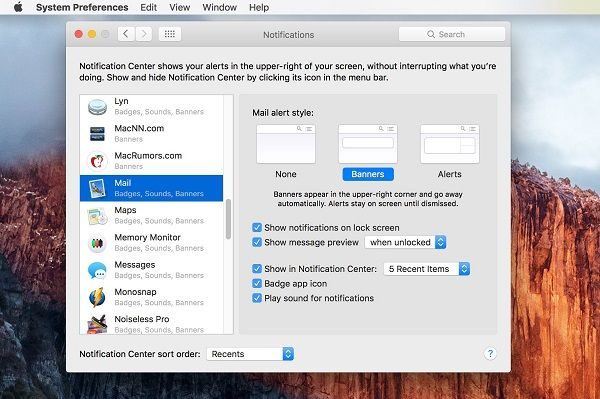Open the Window menu

point(219,7)
